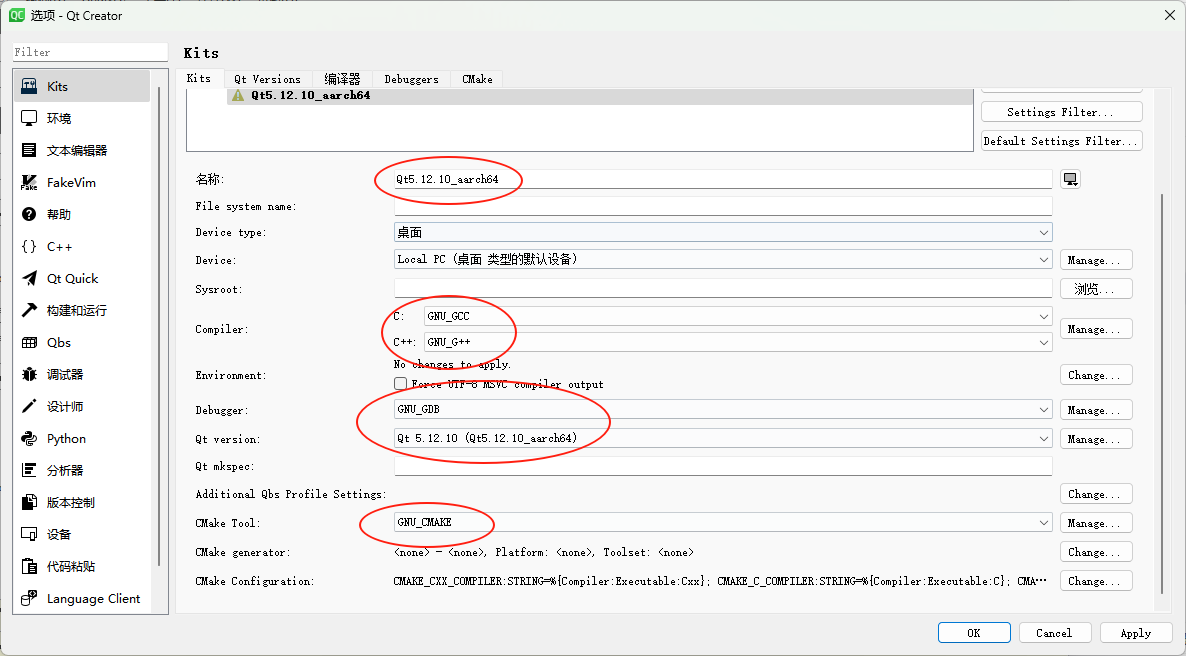Open the Qt Quick settings category
Image resolution: width=1186 pixels, height=656 pixels.
point(82,278)
